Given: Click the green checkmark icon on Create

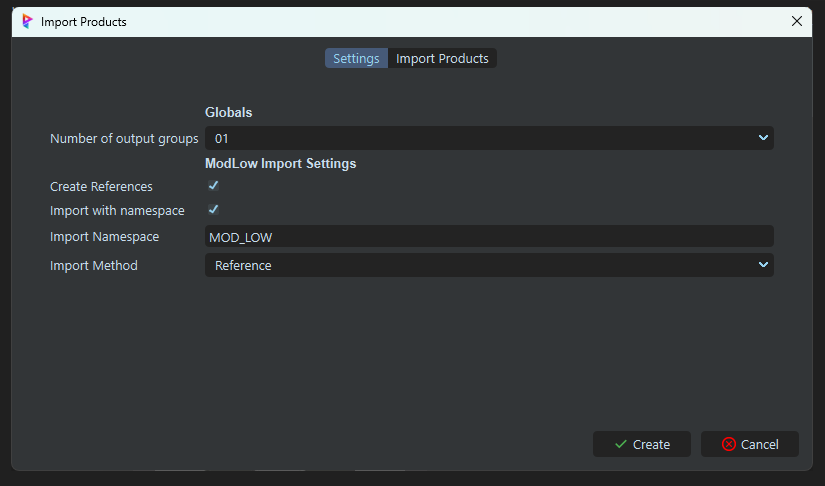Looking at the screenshot, I should coord(621,444).
